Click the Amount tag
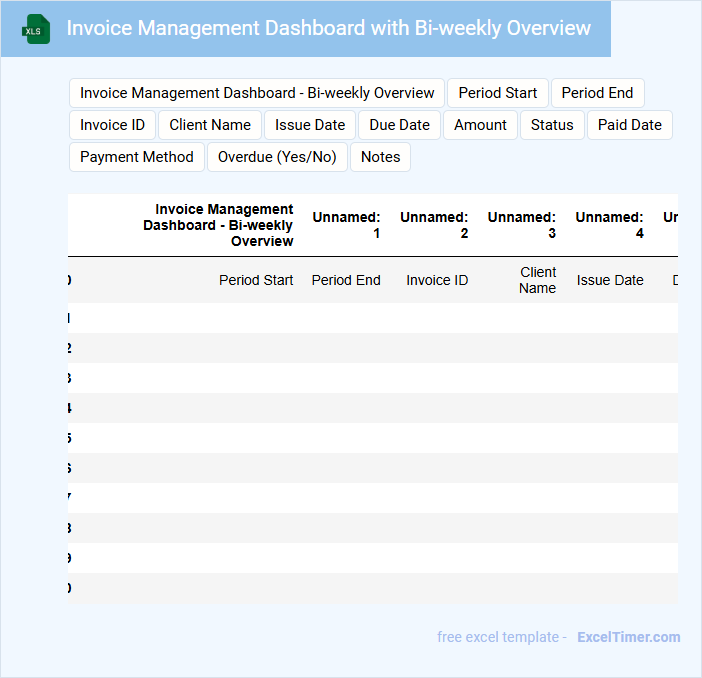Viewport: 702px width, 678px height. [480, 125]
